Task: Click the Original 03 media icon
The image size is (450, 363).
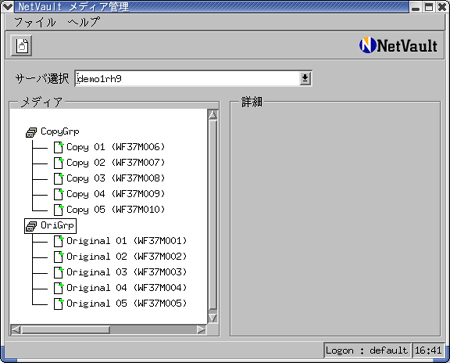Action: [59, 272]
